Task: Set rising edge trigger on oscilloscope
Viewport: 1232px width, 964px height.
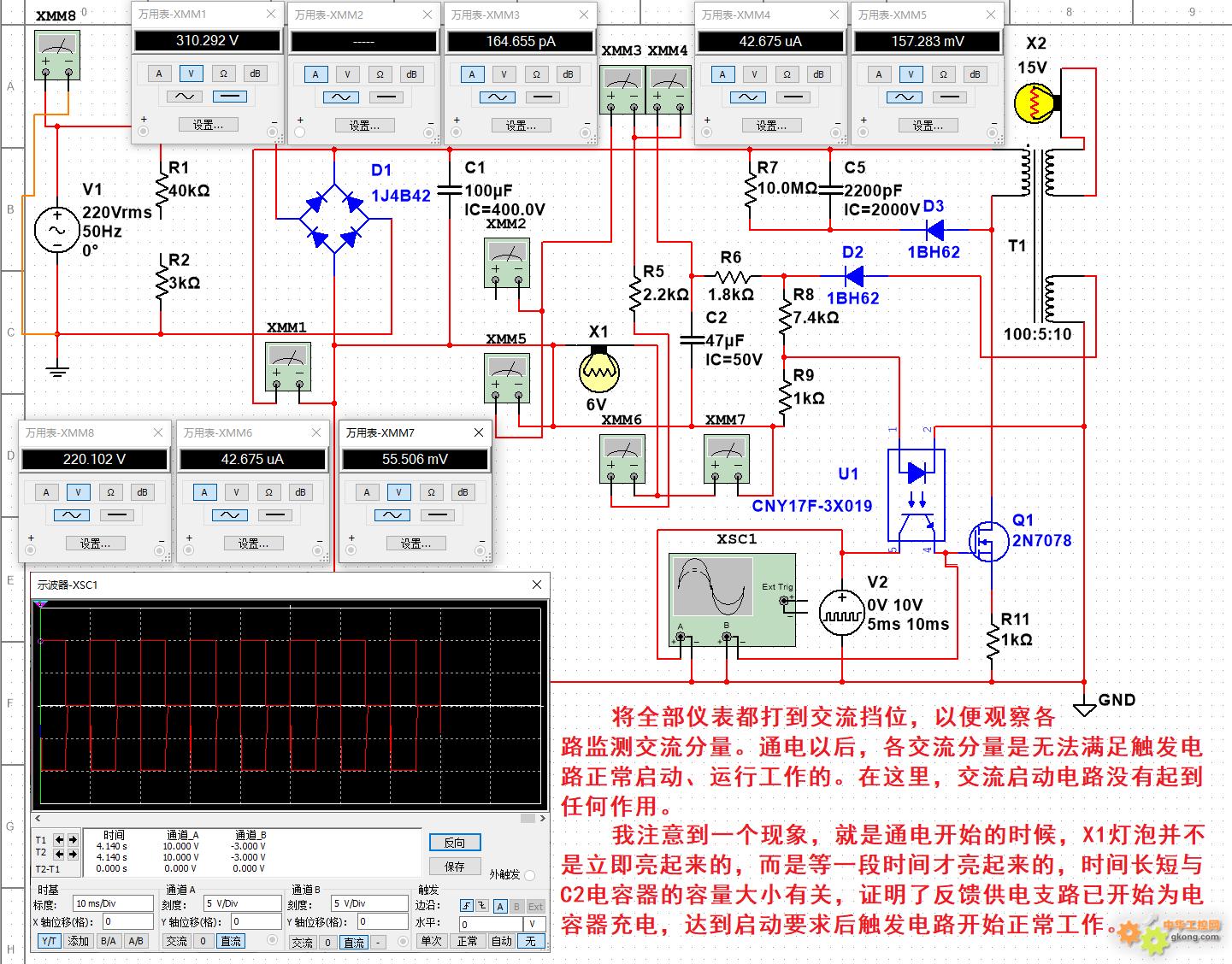Action: coord(467,906)
